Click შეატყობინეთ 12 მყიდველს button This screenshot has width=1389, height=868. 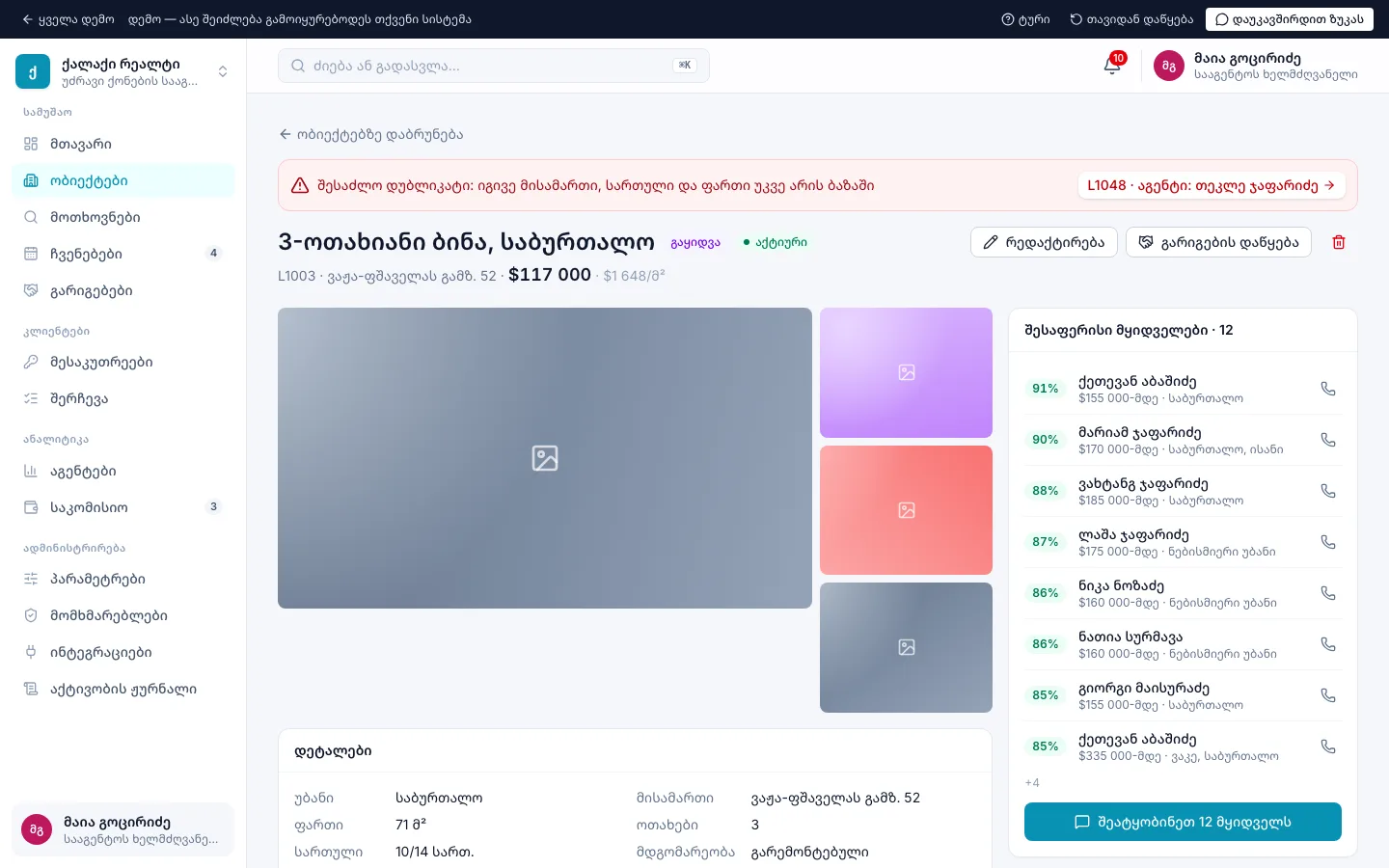click(1183, 822)
